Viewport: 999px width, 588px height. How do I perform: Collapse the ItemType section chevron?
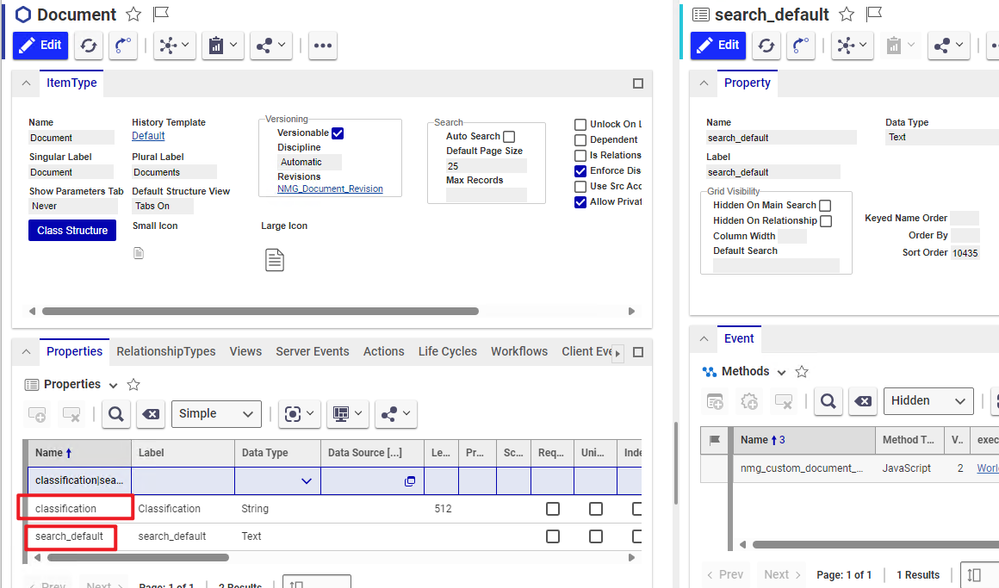pos(27,84)
